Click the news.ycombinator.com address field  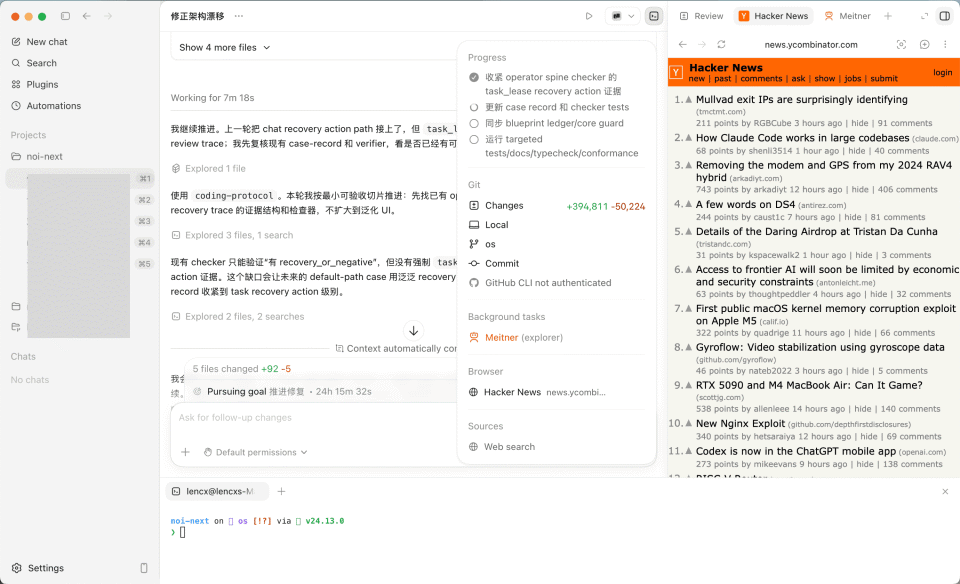[x=811, y=44]
